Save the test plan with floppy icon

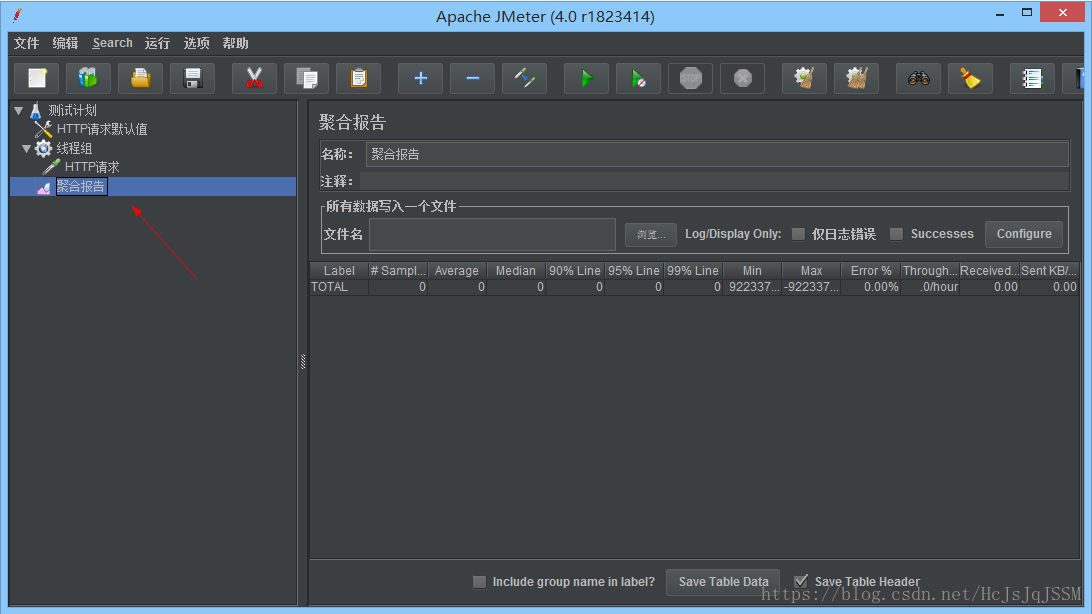(x=192, y=78)
